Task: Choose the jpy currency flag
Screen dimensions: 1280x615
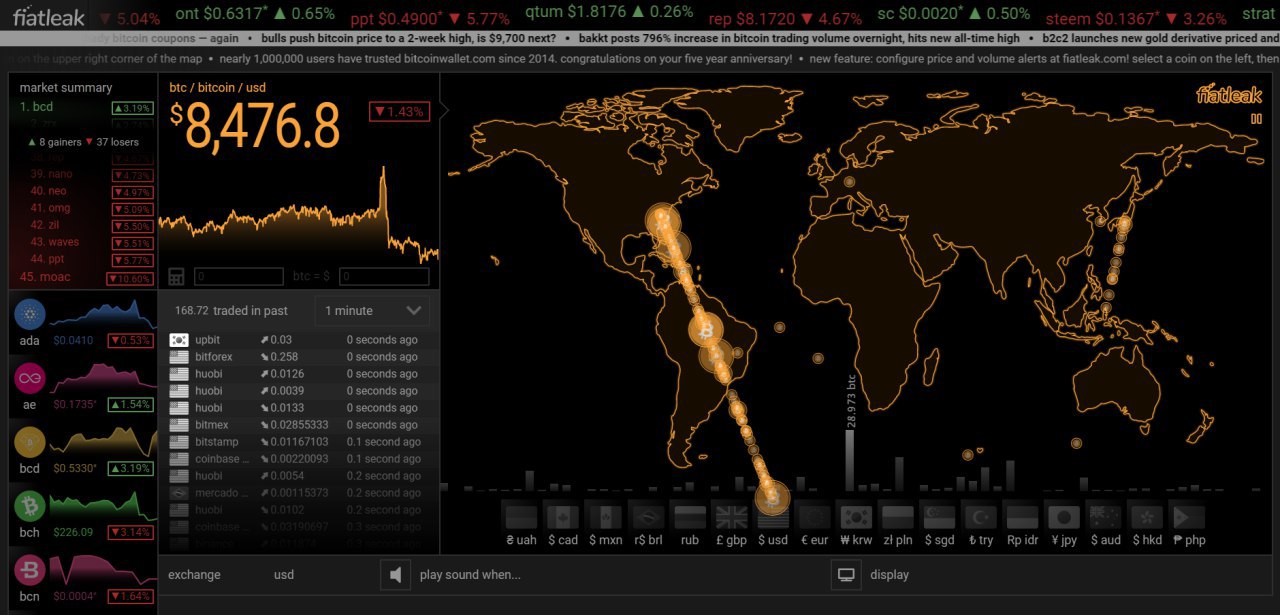Action: 1063,517
